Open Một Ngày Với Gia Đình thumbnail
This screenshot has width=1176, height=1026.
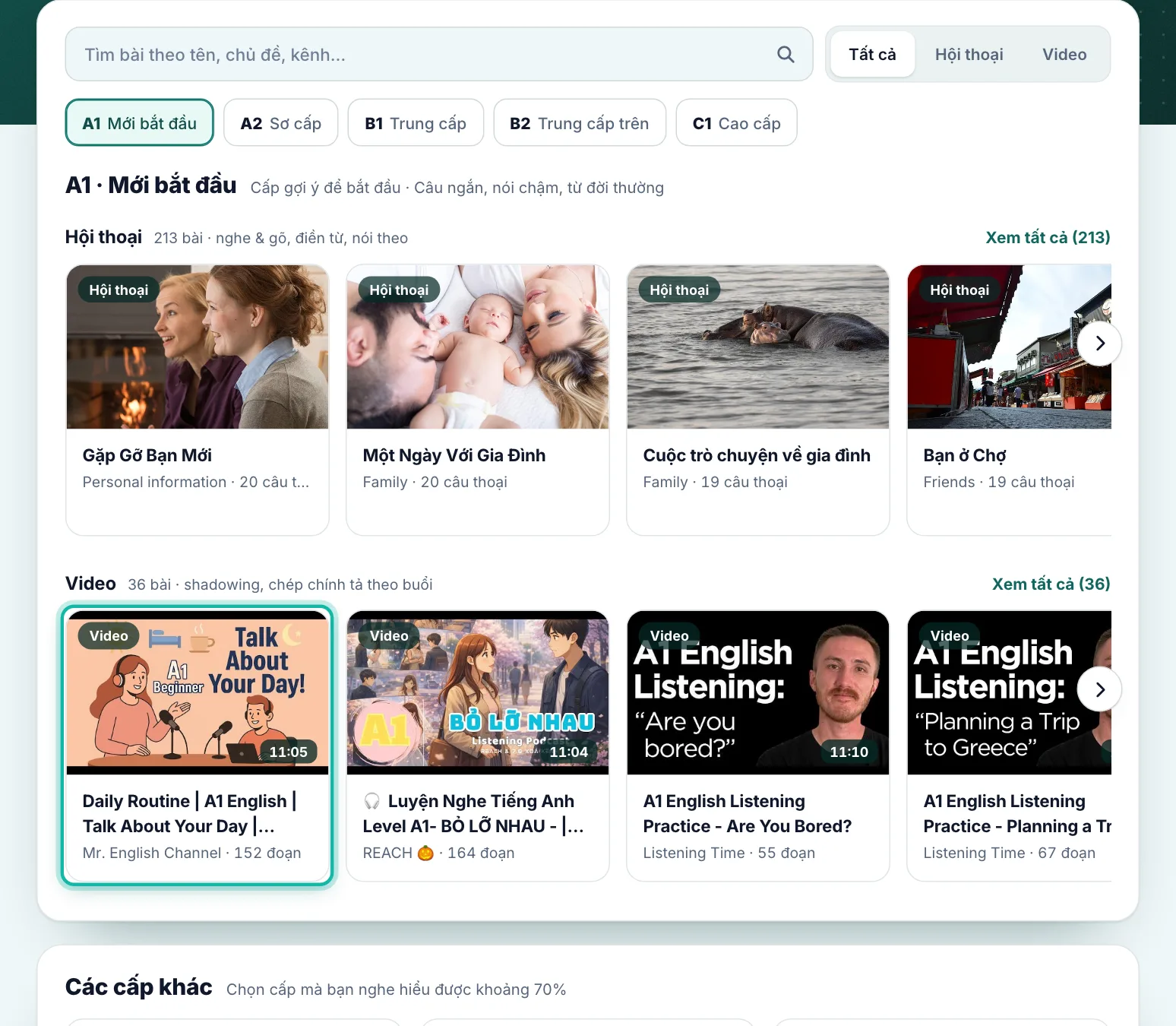pos(478,347)
